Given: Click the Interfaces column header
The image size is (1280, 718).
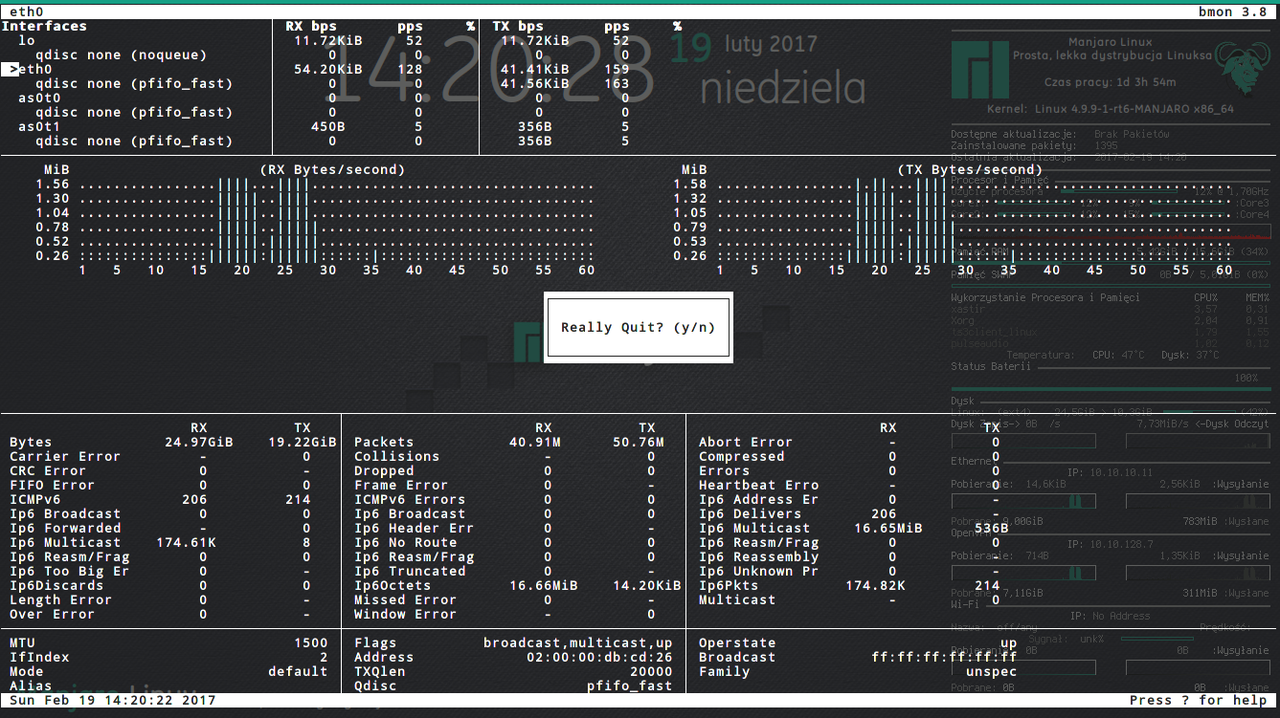Looking at the screenshot, I should 44,26.
